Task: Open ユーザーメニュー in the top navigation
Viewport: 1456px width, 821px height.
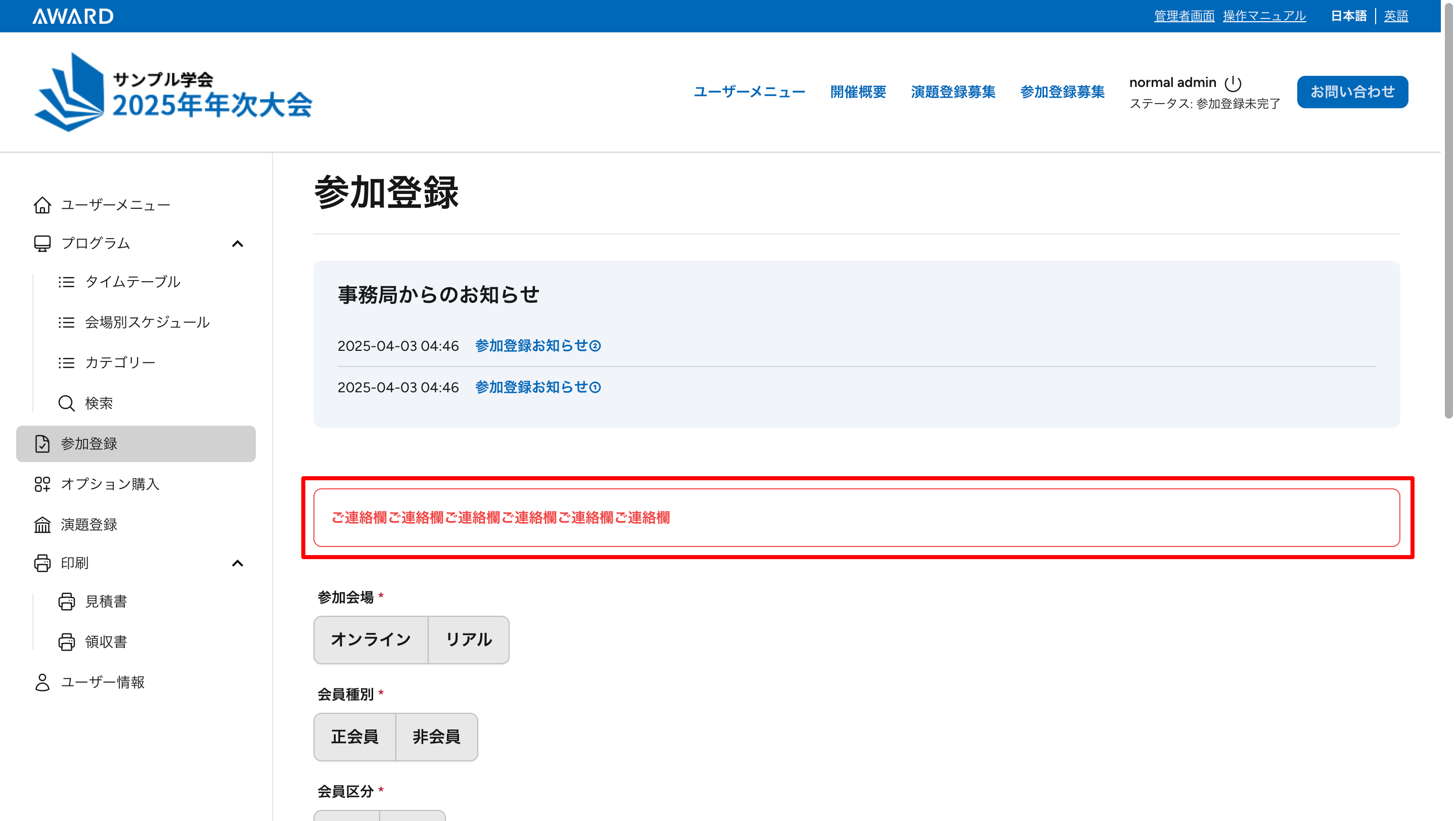Action: (x=749, y=92)
